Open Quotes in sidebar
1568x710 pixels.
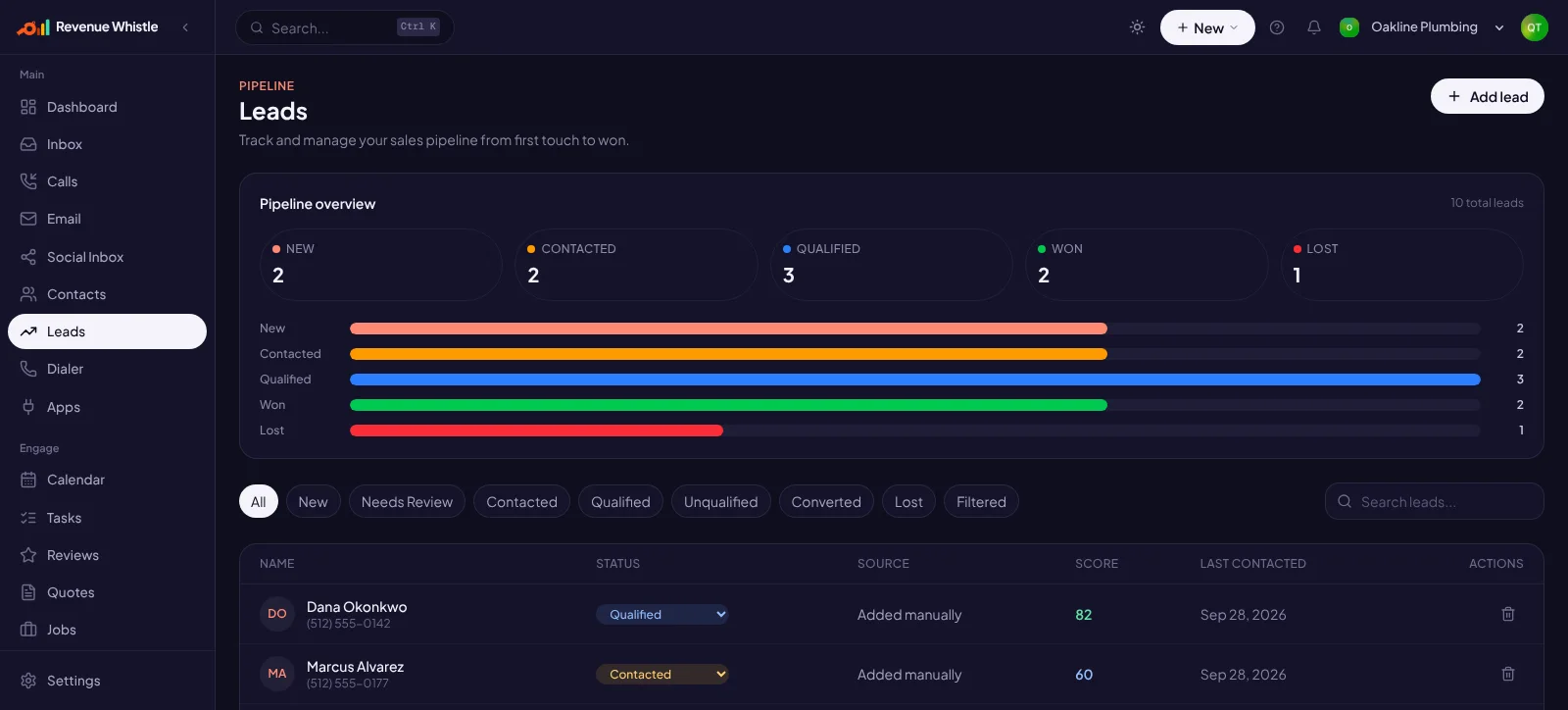tap(107, 592)
